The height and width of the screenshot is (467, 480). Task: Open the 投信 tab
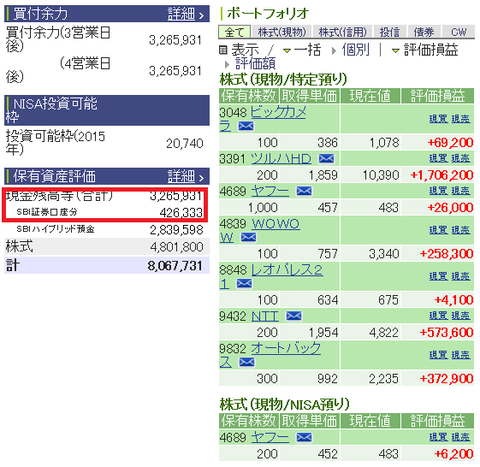pos(389,32)
